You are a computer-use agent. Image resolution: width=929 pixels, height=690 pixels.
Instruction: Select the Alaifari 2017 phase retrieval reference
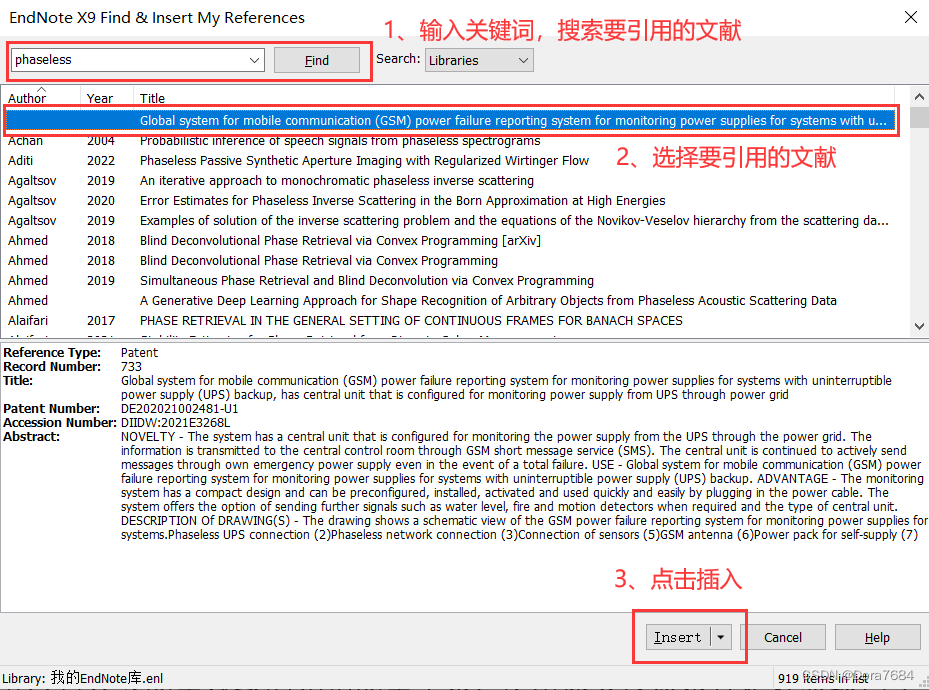[300, 320]
